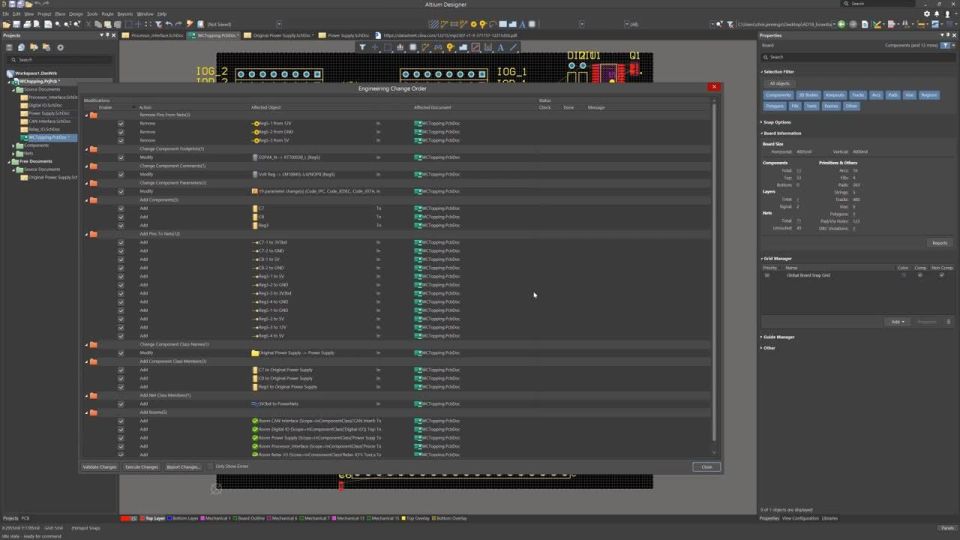Screen dimensions: 960x540
Task: Click the filter funnel icon in Properties panel
Action: pyautogui.click(x=945, y=45)
